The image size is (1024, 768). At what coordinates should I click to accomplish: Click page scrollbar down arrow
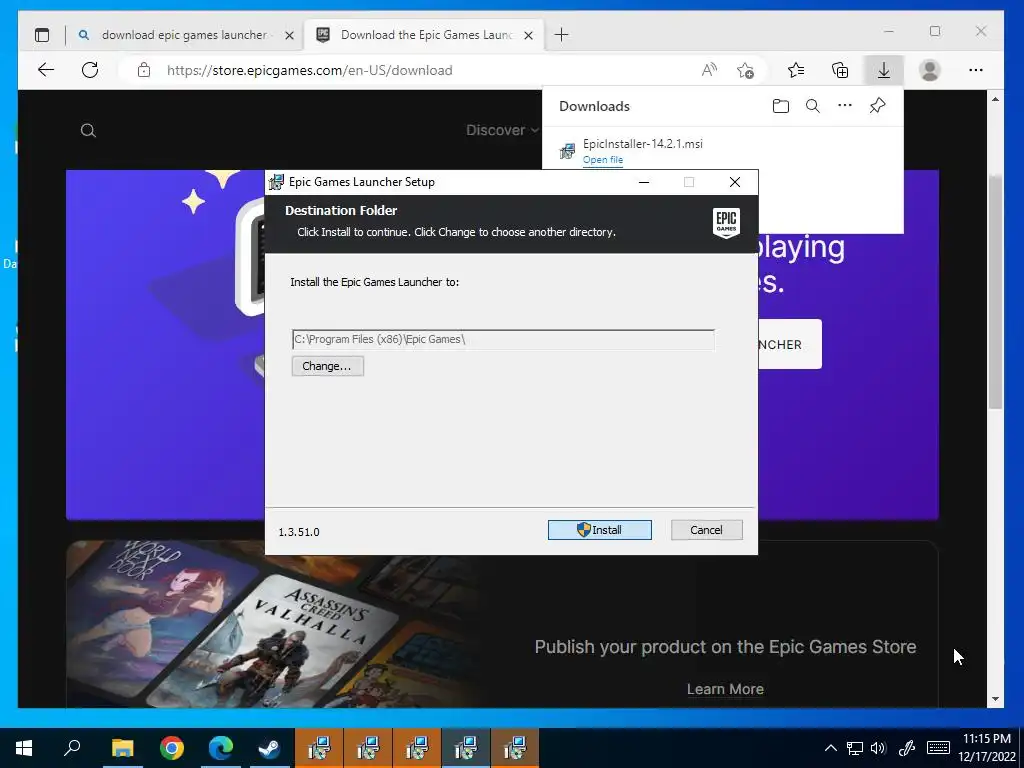click(995, 699)
